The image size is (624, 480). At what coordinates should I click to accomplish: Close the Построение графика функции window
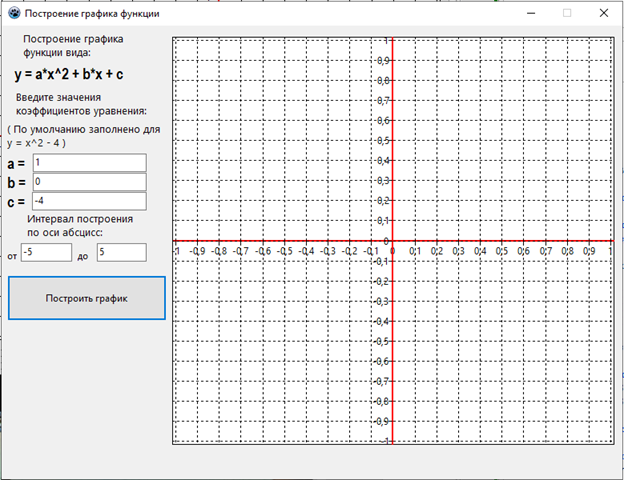[x=604, y=14]
